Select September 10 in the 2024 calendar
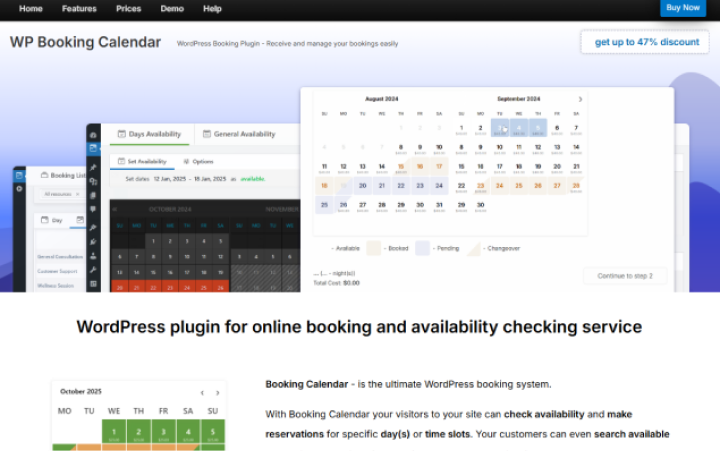The image size is (720, 451). click(x=500, y=148)
